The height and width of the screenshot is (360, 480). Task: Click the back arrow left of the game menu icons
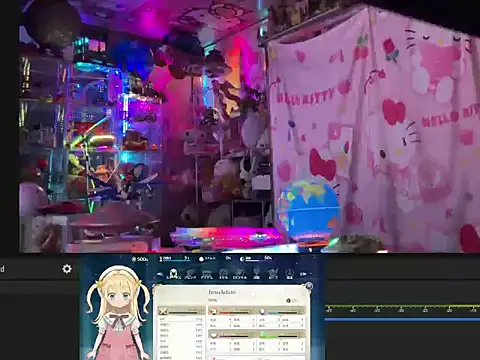tap(160, 274)
